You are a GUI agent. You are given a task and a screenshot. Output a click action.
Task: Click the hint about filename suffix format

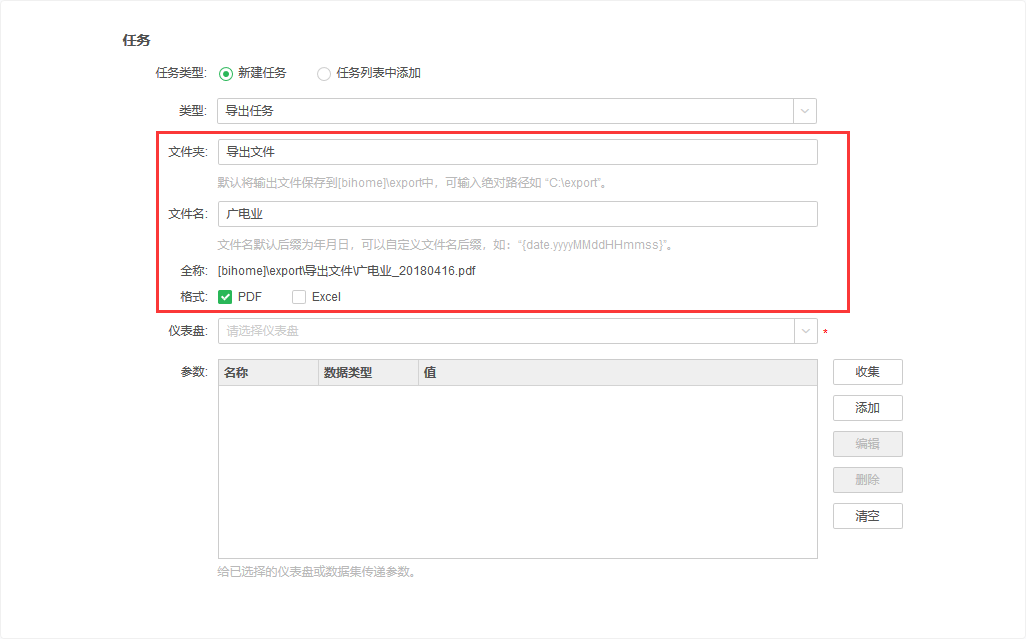pyautogui.click(x=446, y=245)
